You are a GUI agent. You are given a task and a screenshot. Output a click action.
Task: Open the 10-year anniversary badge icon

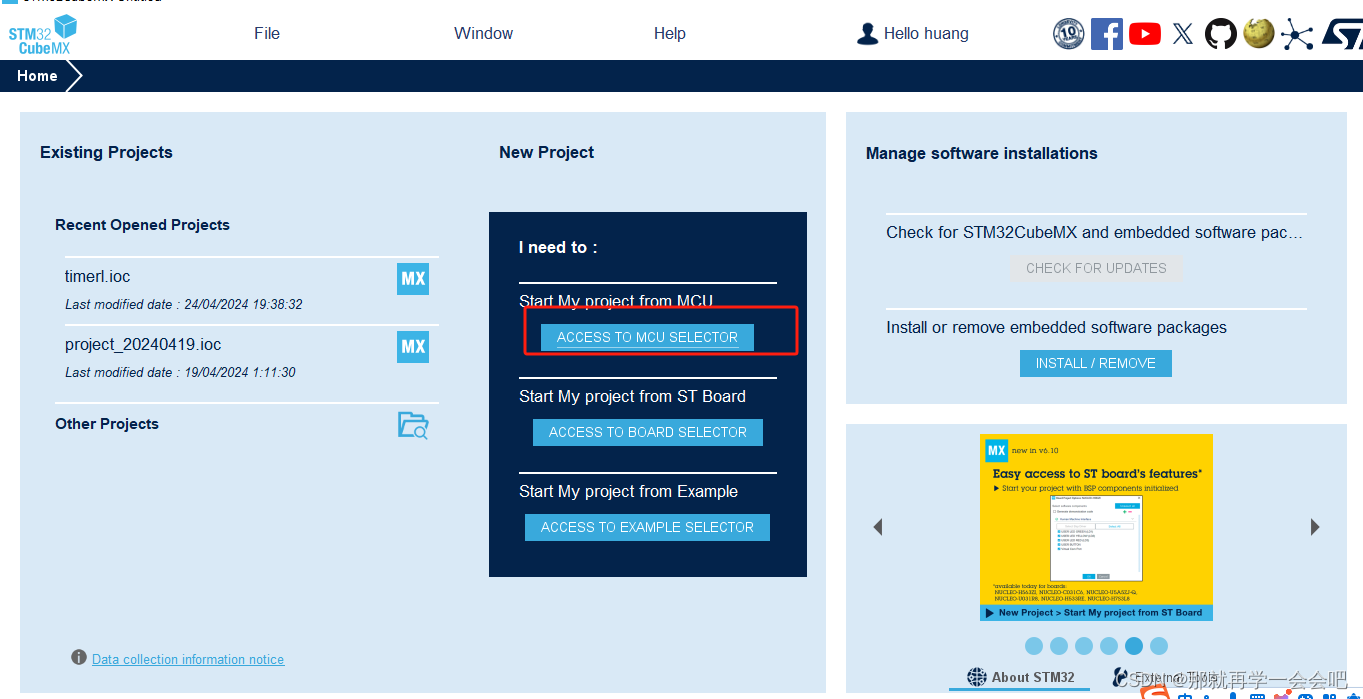coord(1069,34)
